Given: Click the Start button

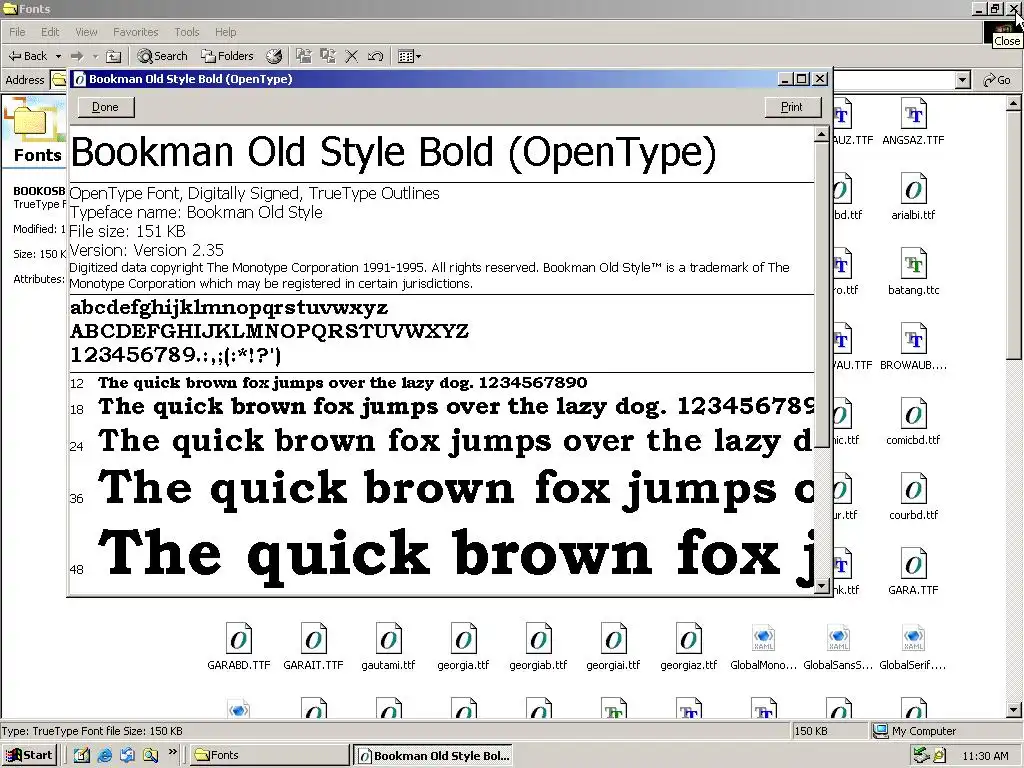Looking at the screenshot, I should click(29, 755).
